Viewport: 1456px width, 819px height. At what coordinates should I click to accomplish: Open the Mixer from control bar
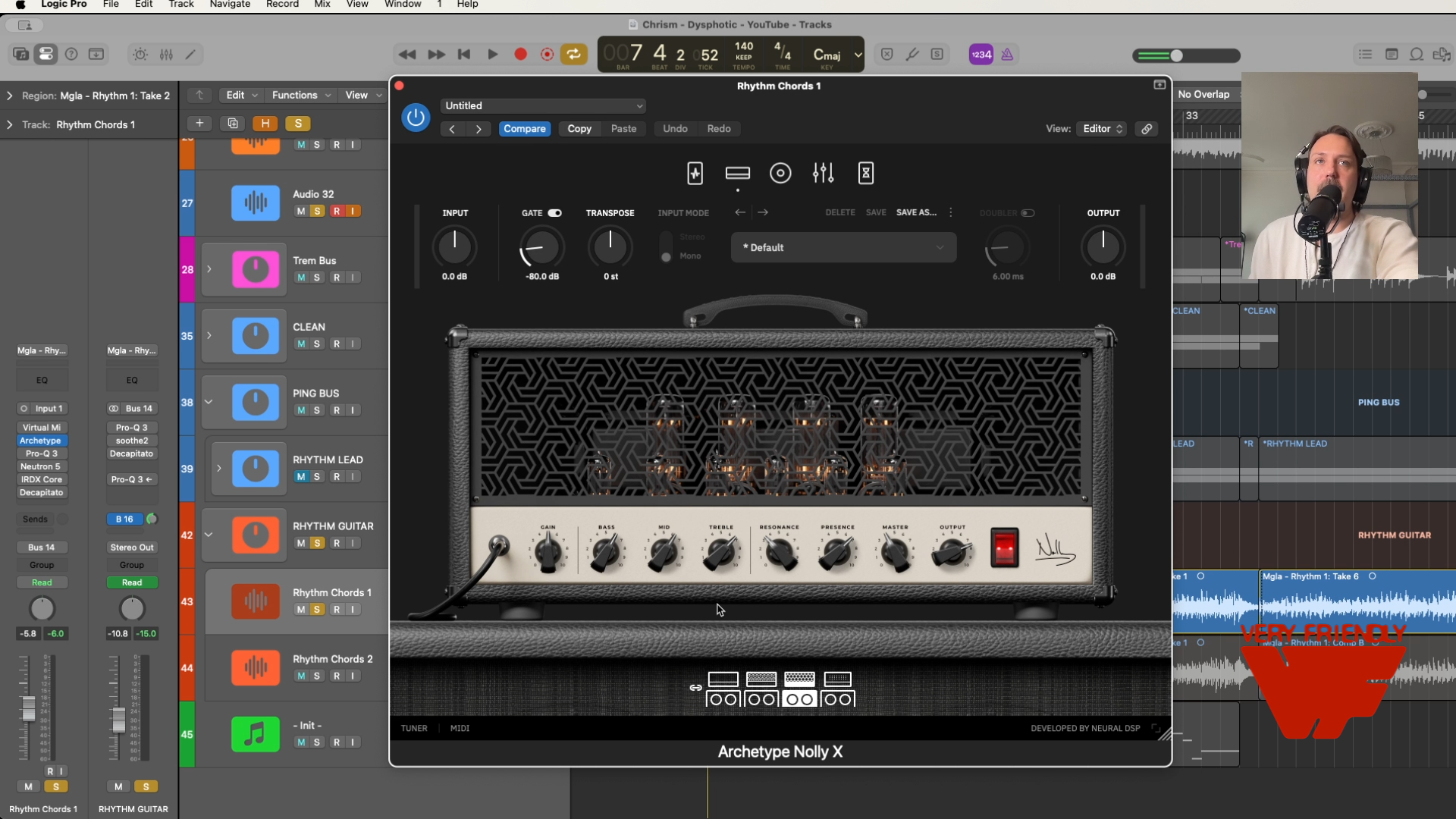[166, 55]
